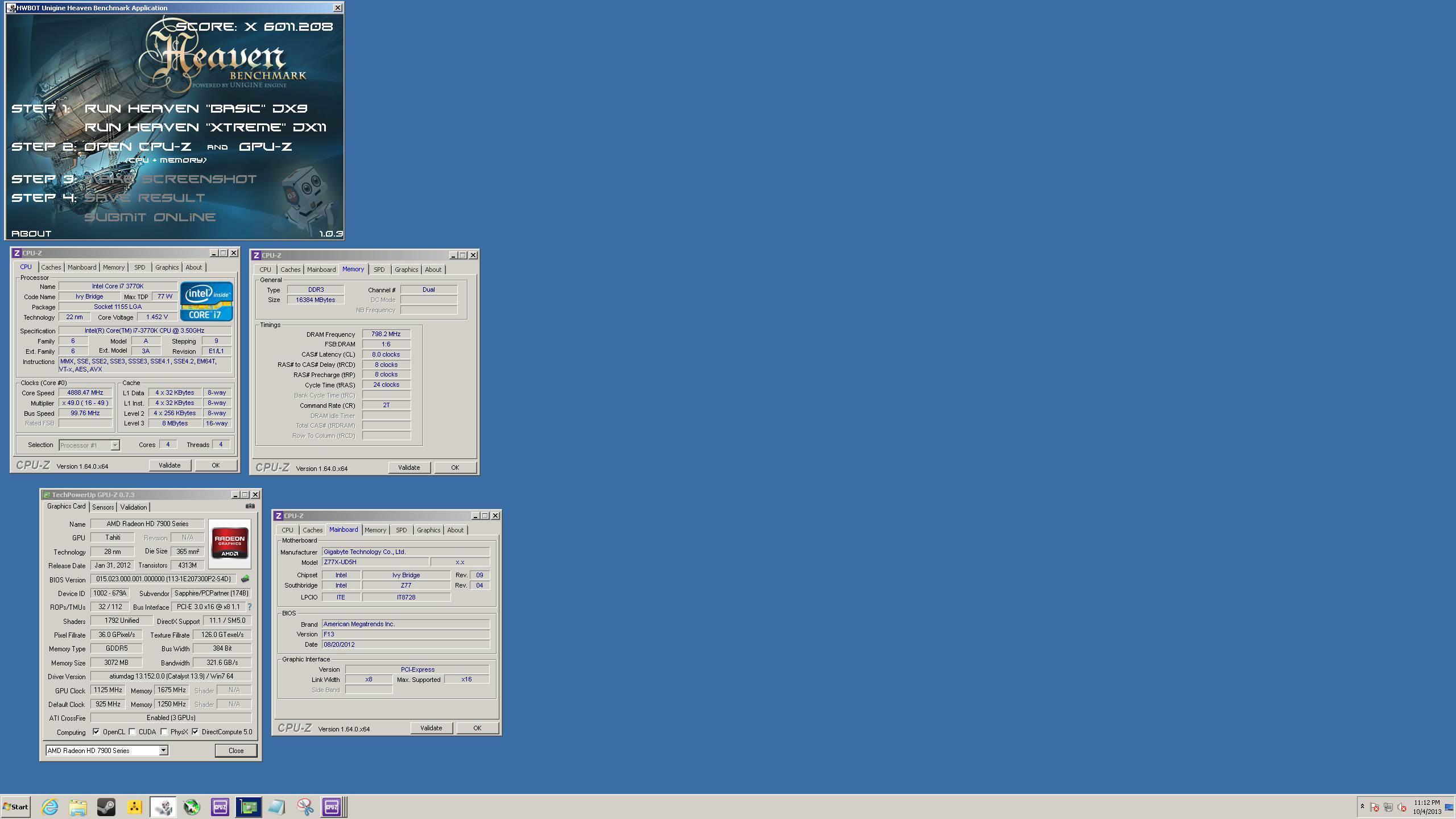Open network status tray icon
Screen dimensions: 1456x819
click(1388, 807)
